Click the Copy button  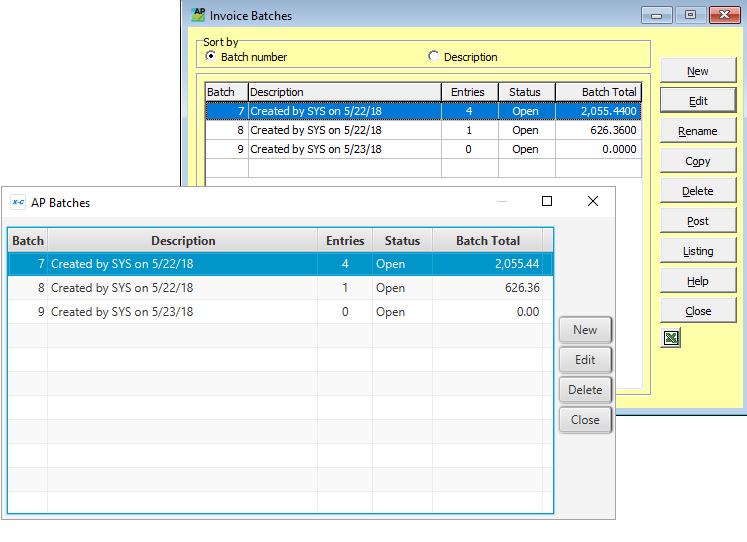click(x=698, y=161)
